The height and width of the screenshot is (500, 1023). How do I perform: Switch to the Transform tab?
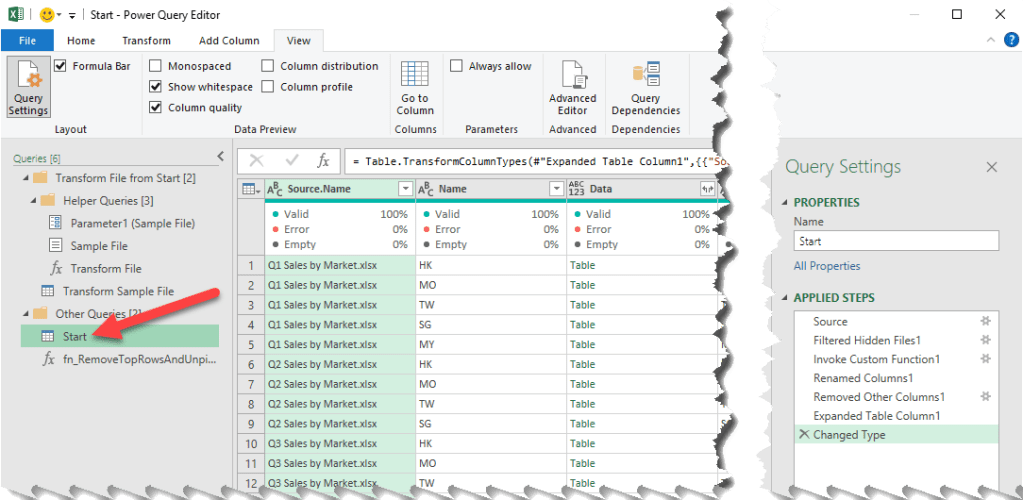(x=146, y=41)
